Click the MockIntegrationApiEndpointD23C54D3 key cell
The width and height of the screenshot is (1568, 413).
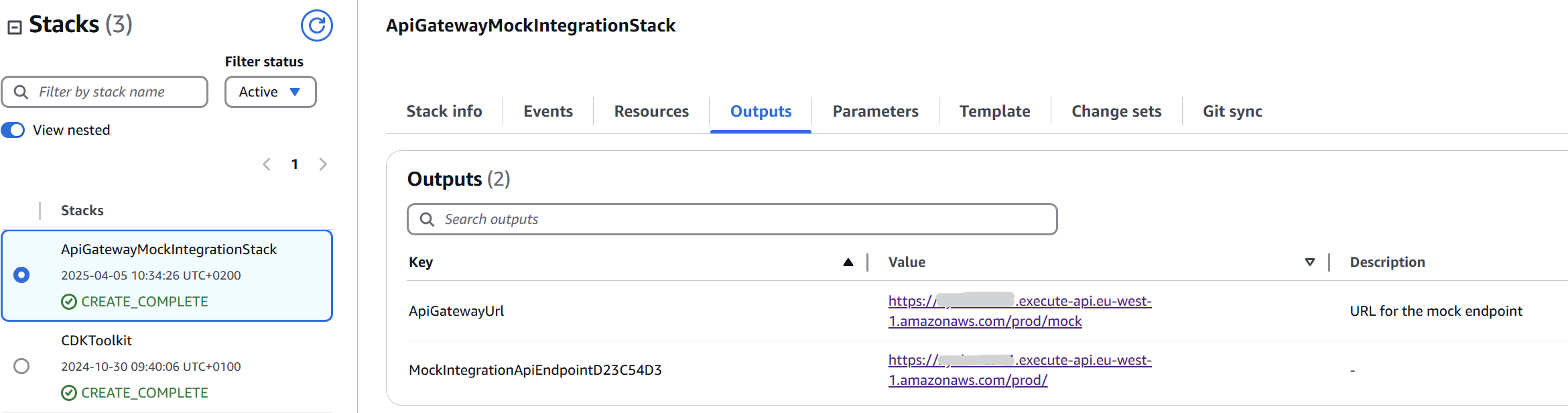click(535, 370)
